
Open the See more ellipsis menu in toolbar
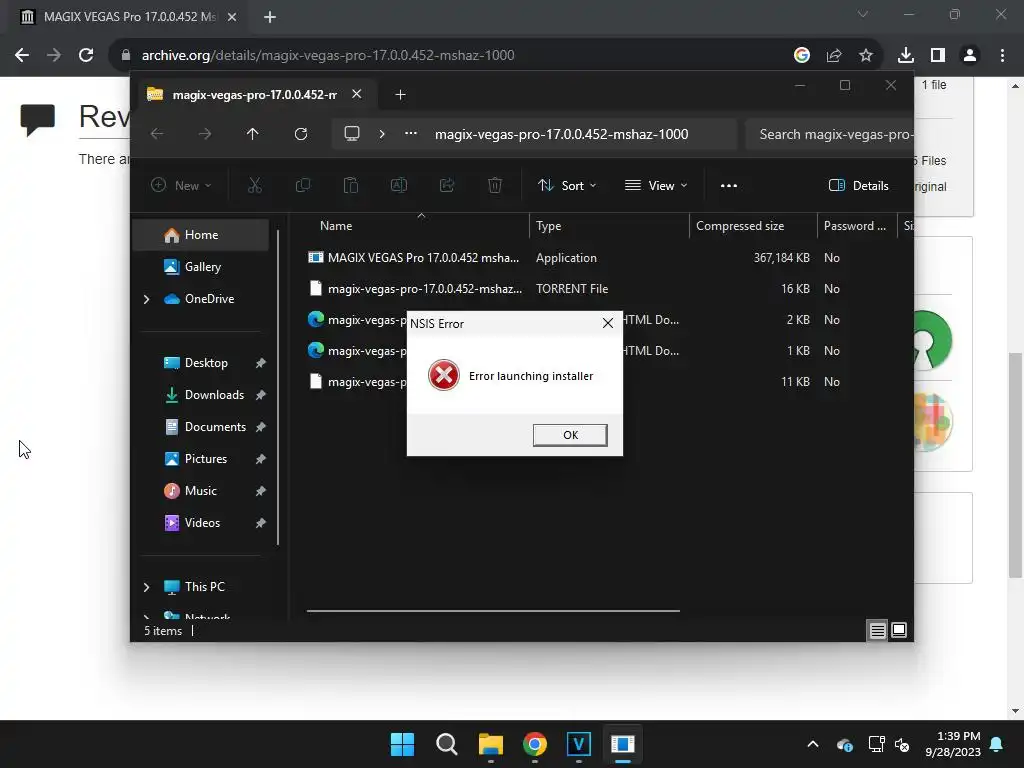click(x=729, y=185)
